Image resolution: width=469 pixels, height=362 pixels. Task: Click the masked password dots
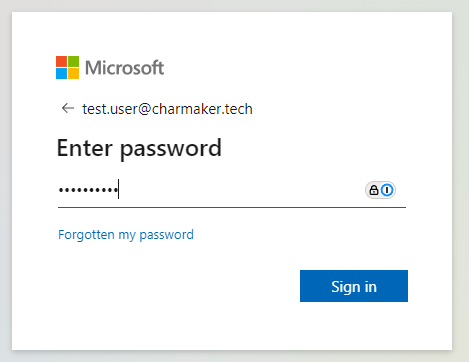pyautogui.click(x=88, y=190)
